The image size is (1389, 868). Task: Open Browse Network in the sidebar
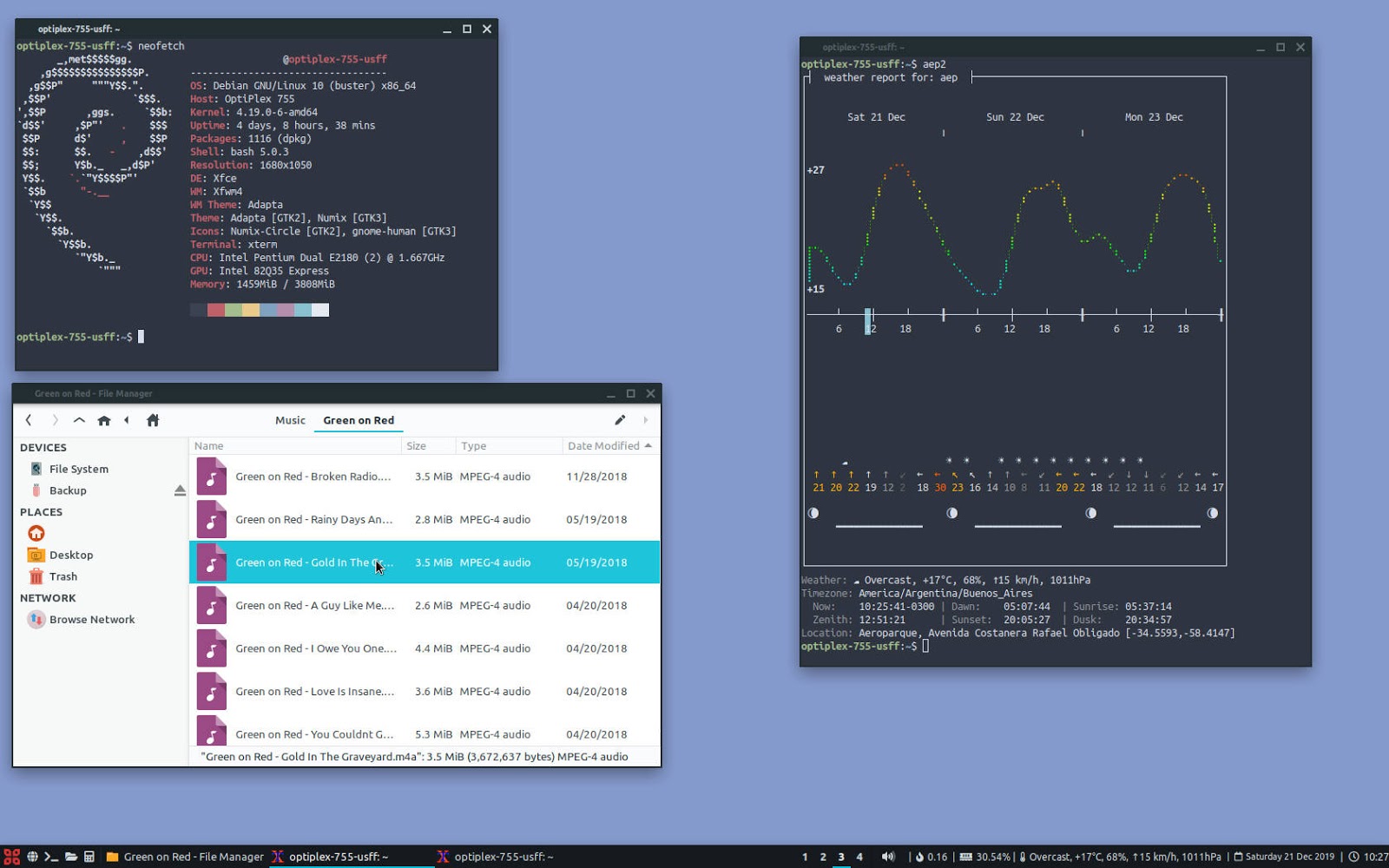point(92,619)
